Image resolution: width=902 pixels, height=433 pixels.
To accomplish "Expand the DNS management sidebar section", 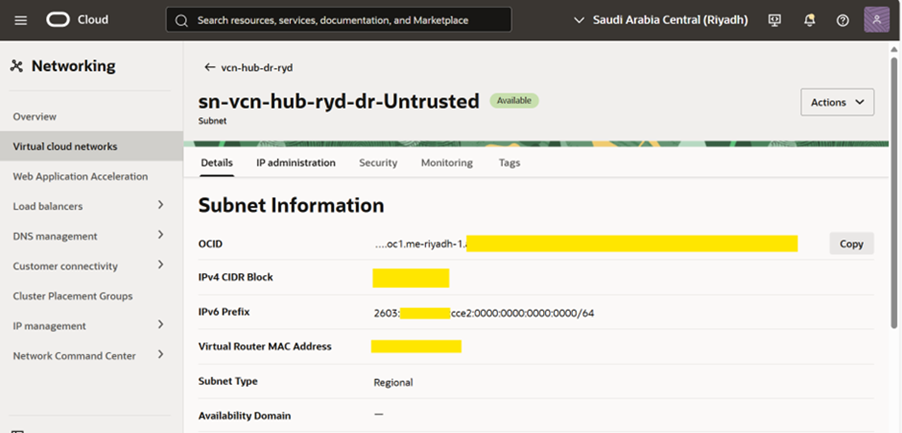I will coord(161,236).
